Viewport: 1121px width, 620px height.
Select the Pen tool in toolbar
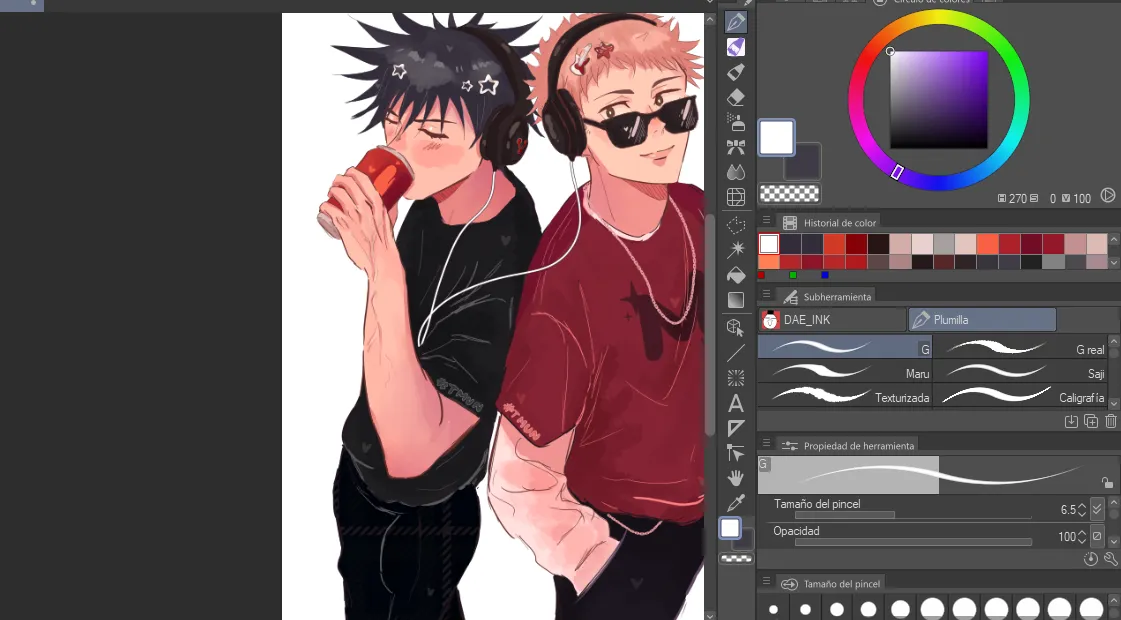click(736, 21)
